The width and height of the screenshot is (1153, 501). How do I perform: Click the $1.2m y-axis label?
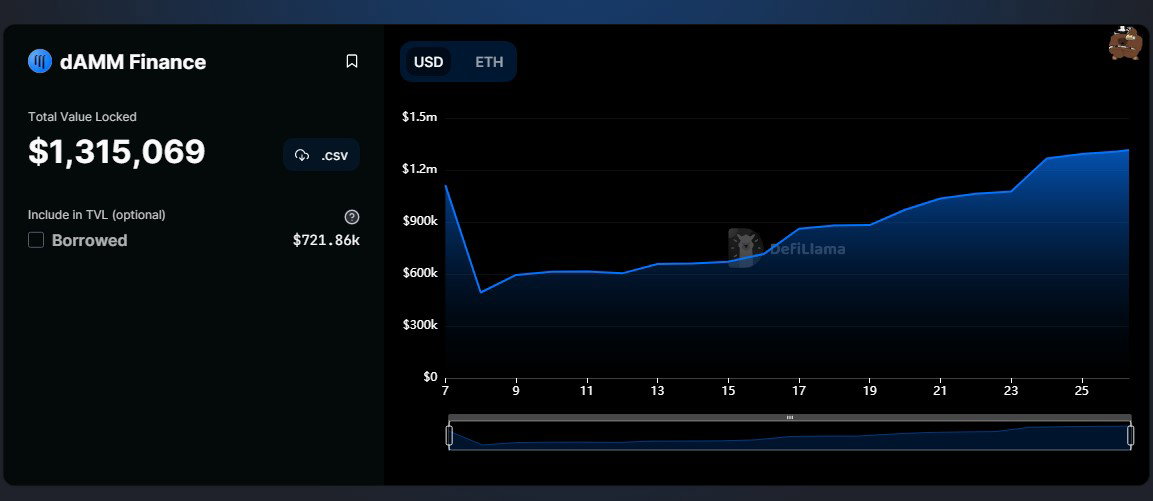point(420,169)
